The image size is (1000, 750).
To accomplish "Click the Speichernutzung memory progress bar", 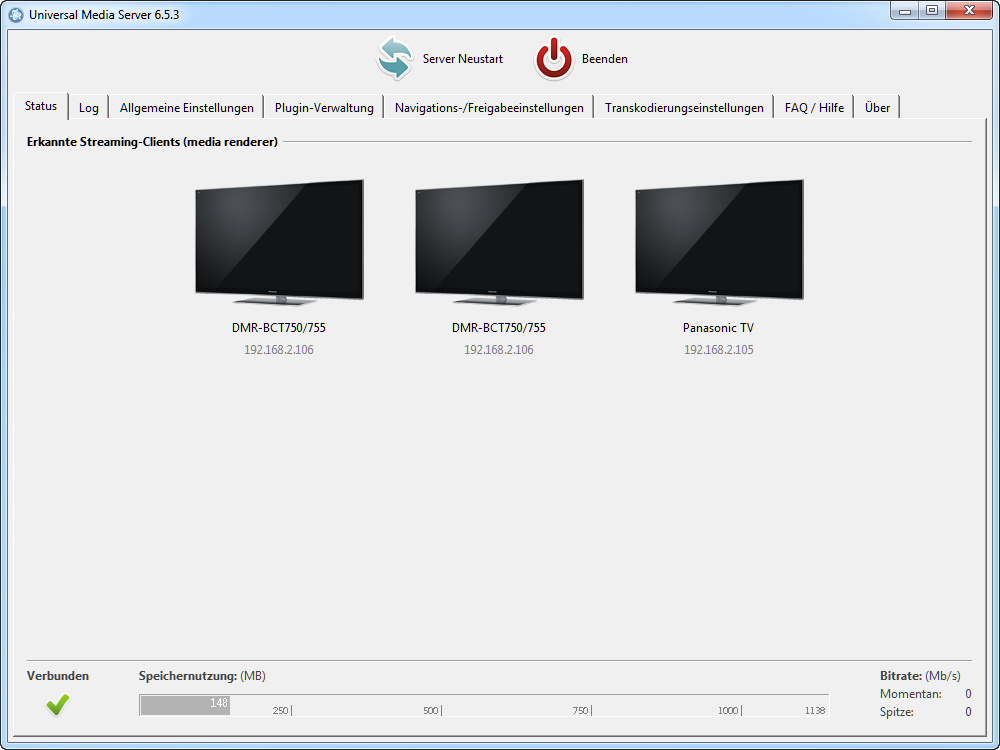I will click(484, 705).
